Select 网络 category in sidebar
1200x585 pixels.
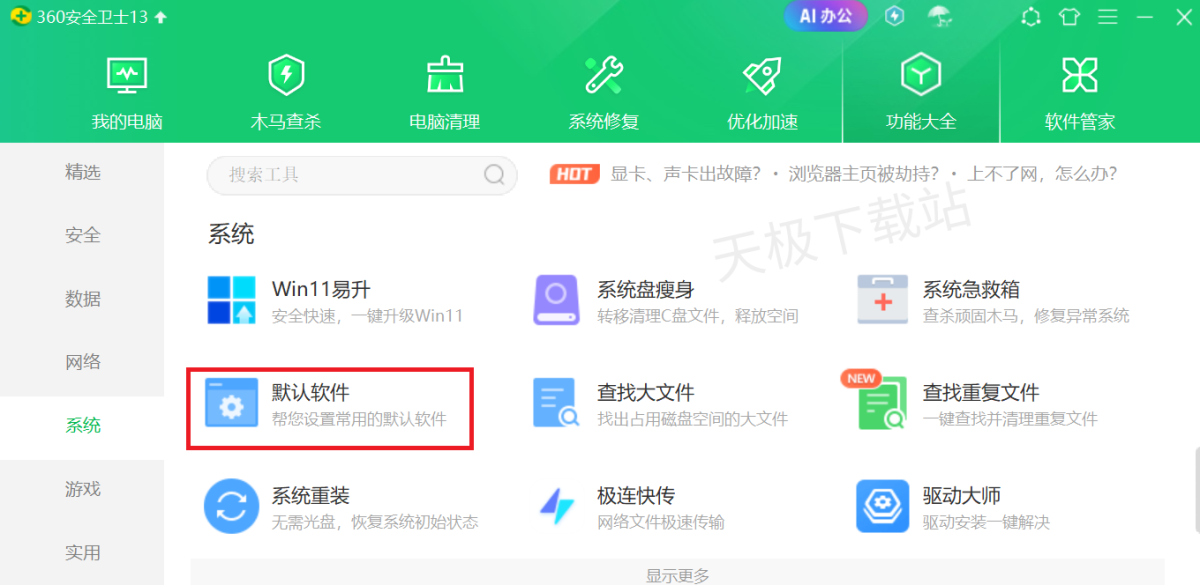[x=83, y=362]
